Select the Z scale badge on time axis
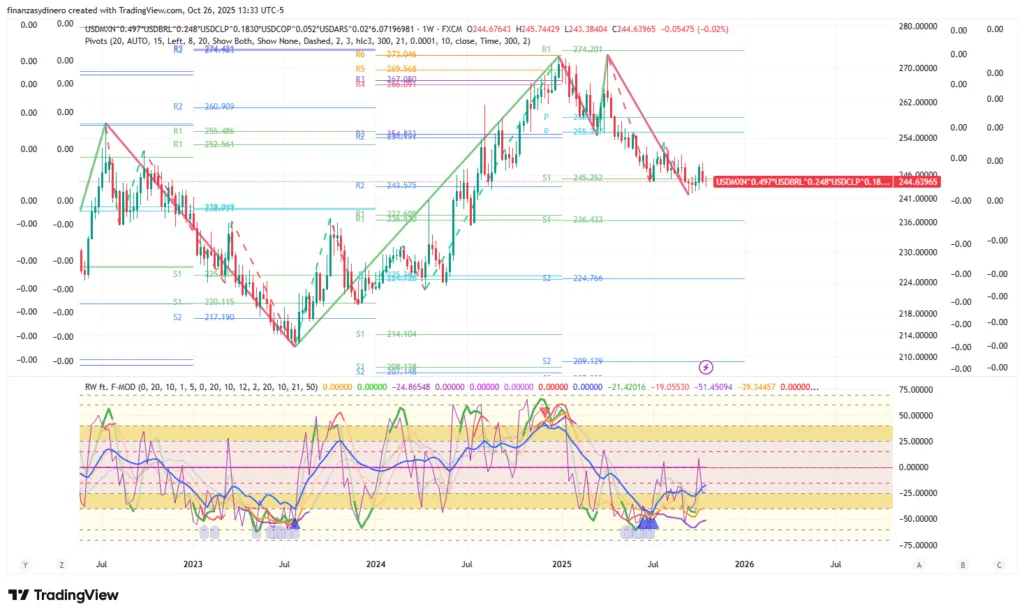The image size is (1024, 616). pyautogui.click(x=62, y=565)
